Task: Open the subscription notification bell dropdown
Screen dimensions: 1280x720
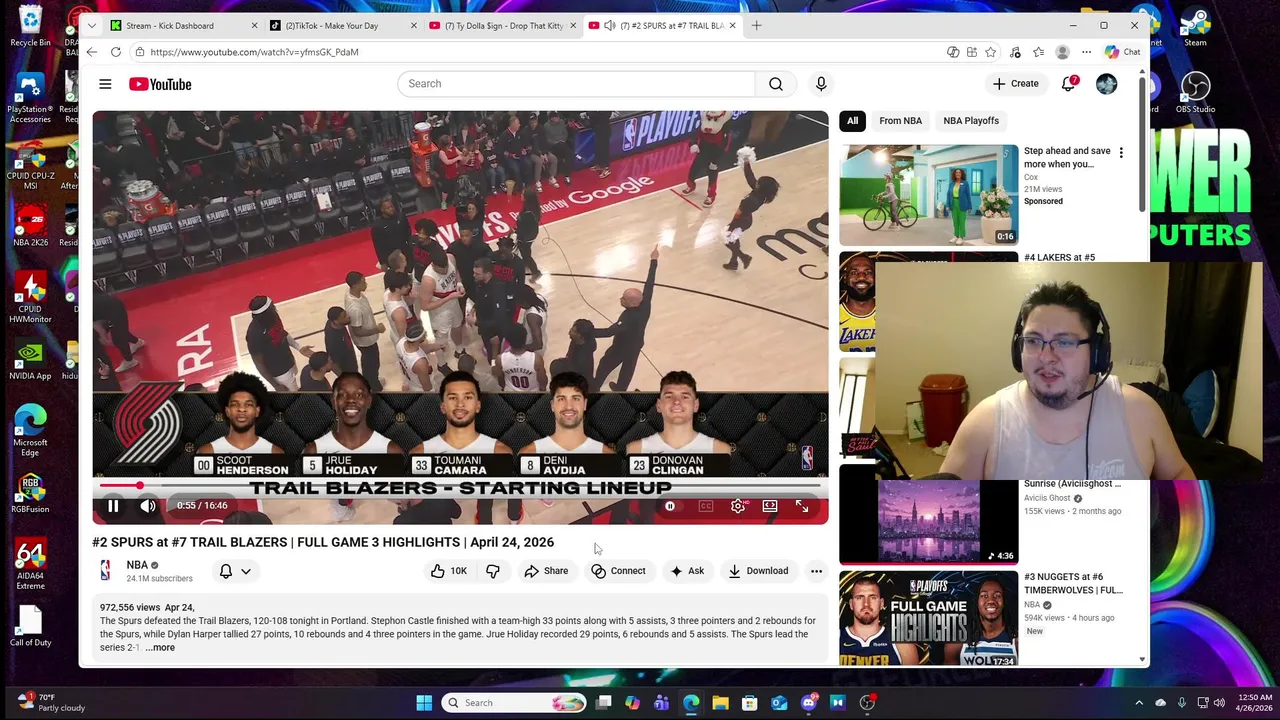Action: (235, 571)
